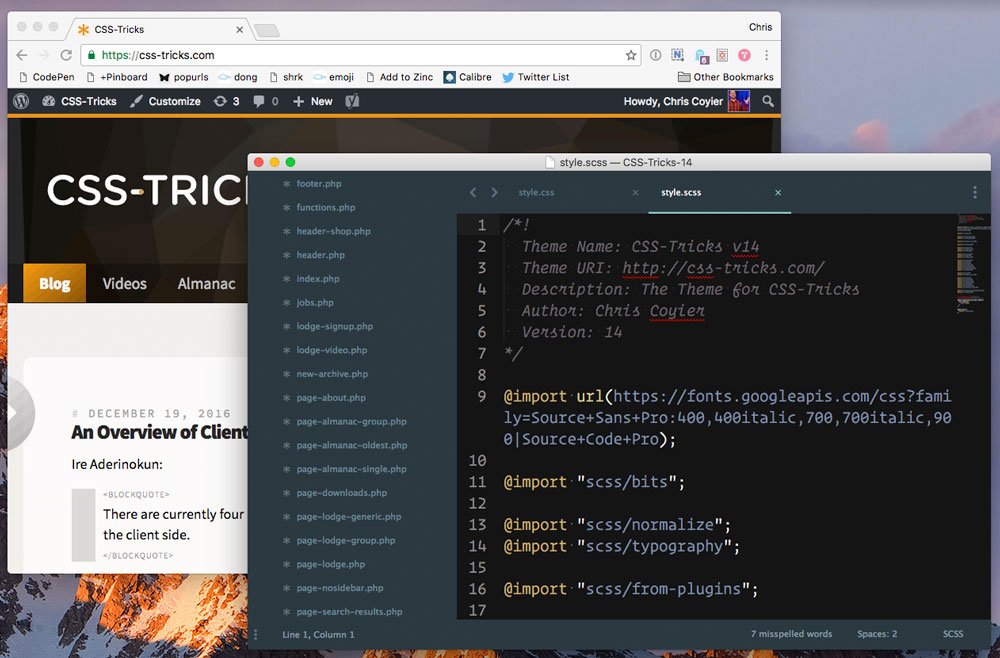Change indentation via Spaces: 2
The height and width of the screenshot is (658, 1000).
tap(877, 634)
